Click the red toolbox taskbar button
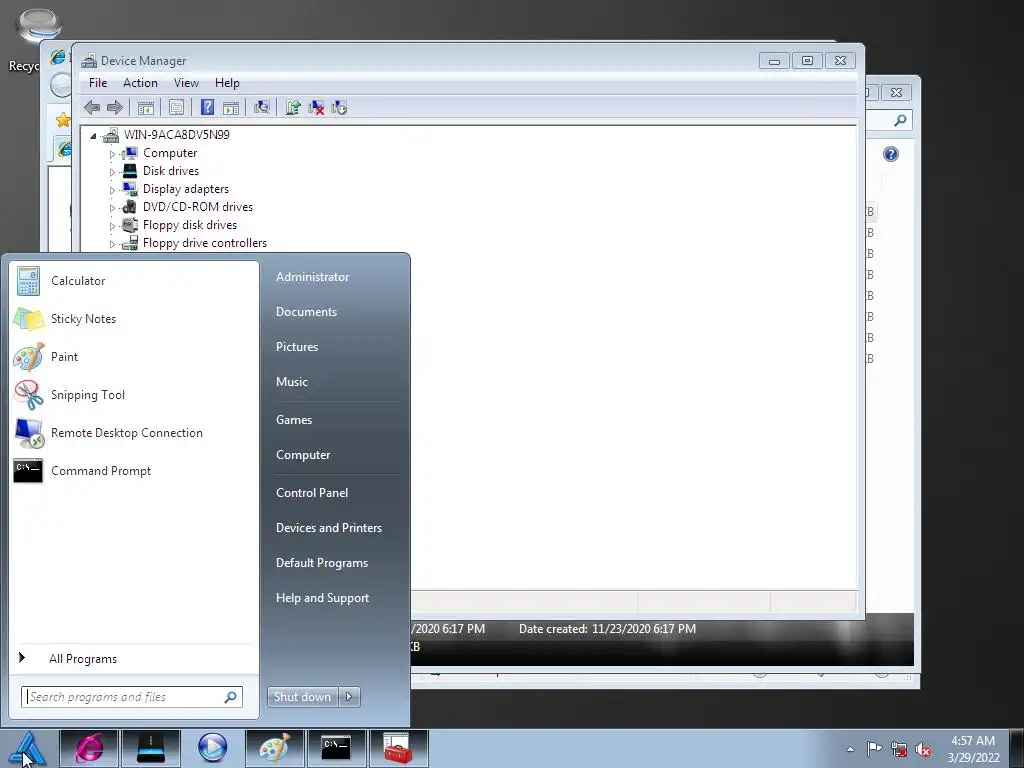Viewport: 1024px width, 768px height. [398, 748]
